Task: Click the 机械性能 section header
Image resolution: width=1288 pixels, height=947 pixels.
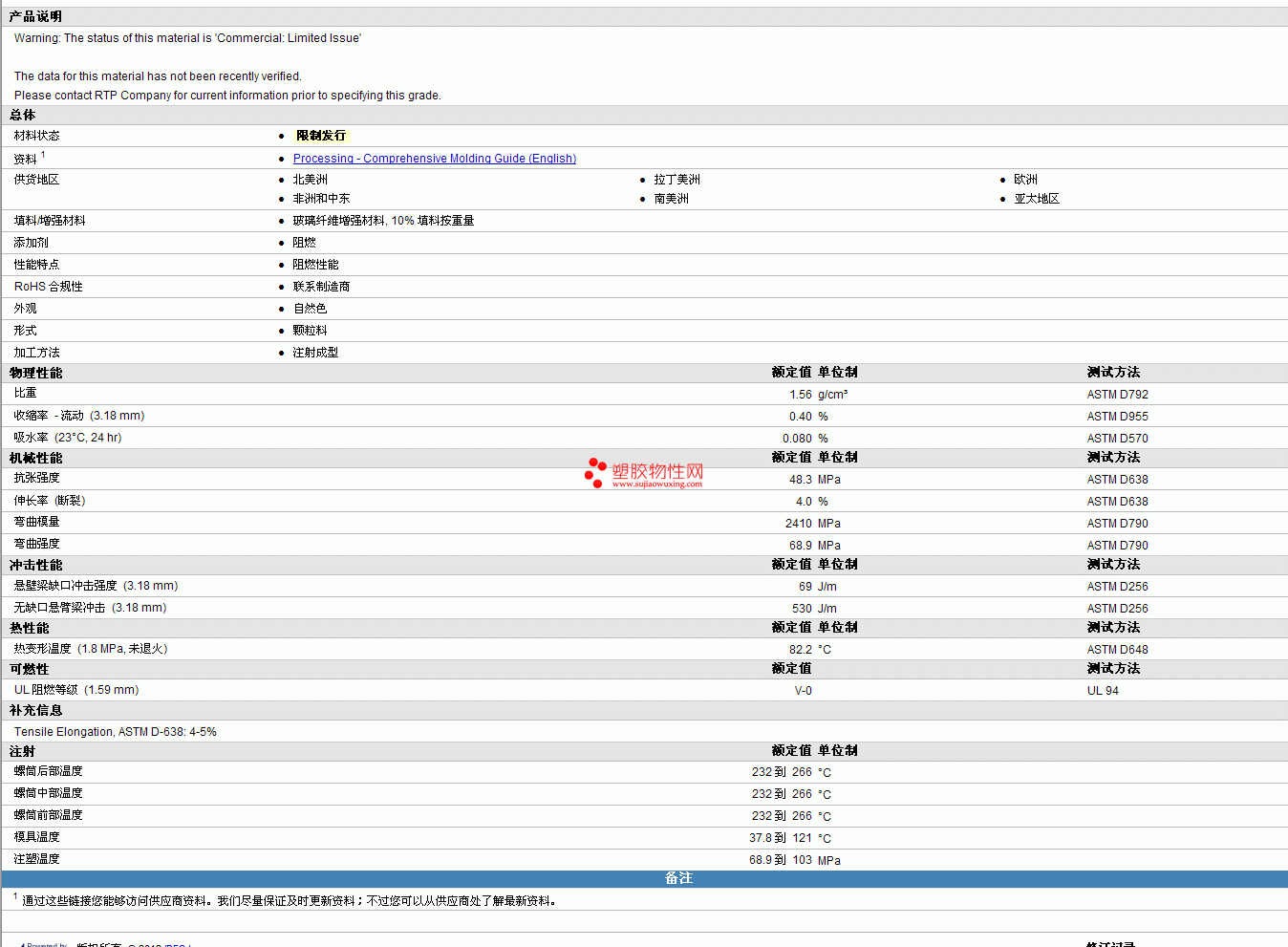Action: tap(35, 458)
